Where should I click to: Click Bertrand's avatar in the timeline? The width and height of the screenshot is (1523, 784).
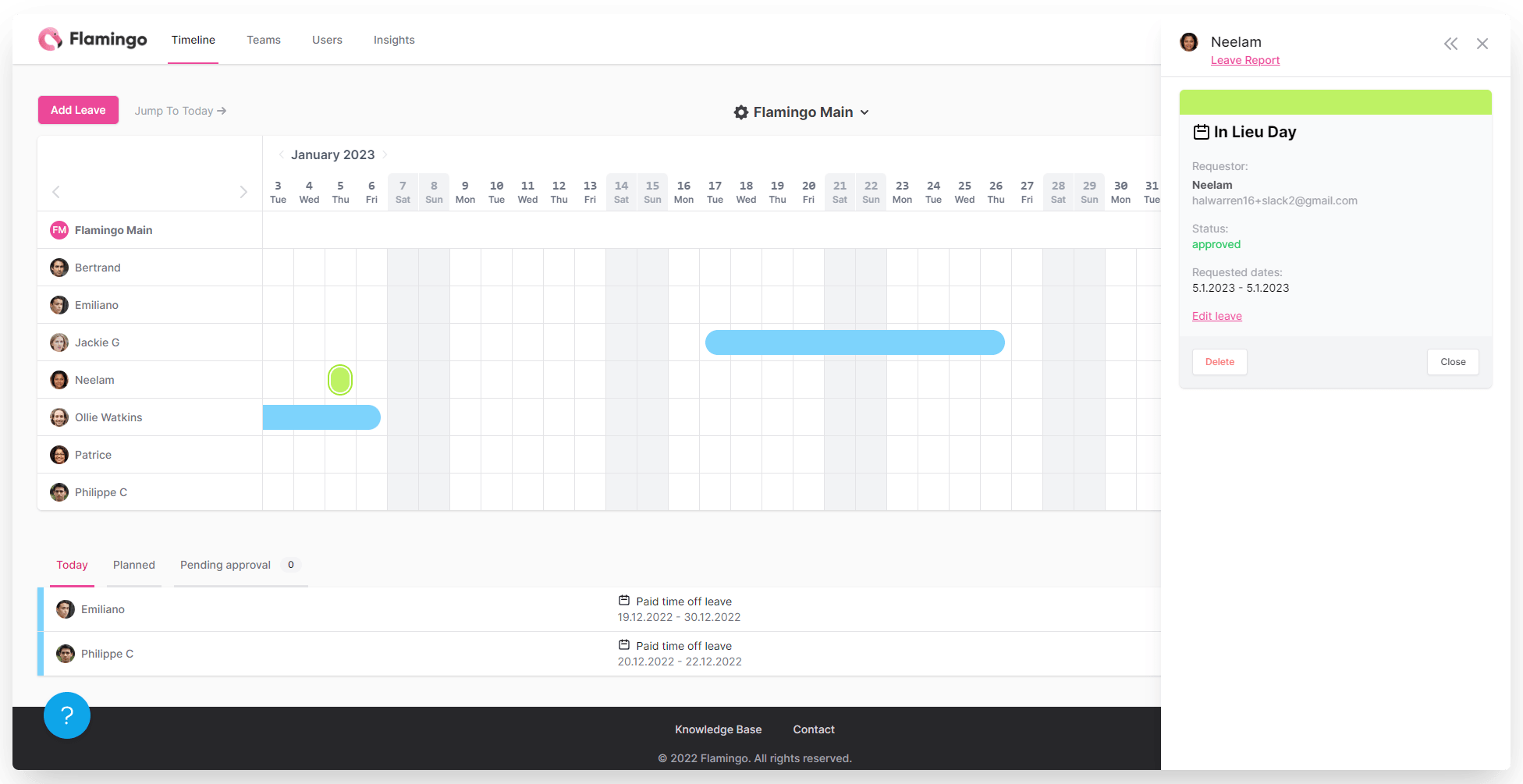[x=59, y=268]
